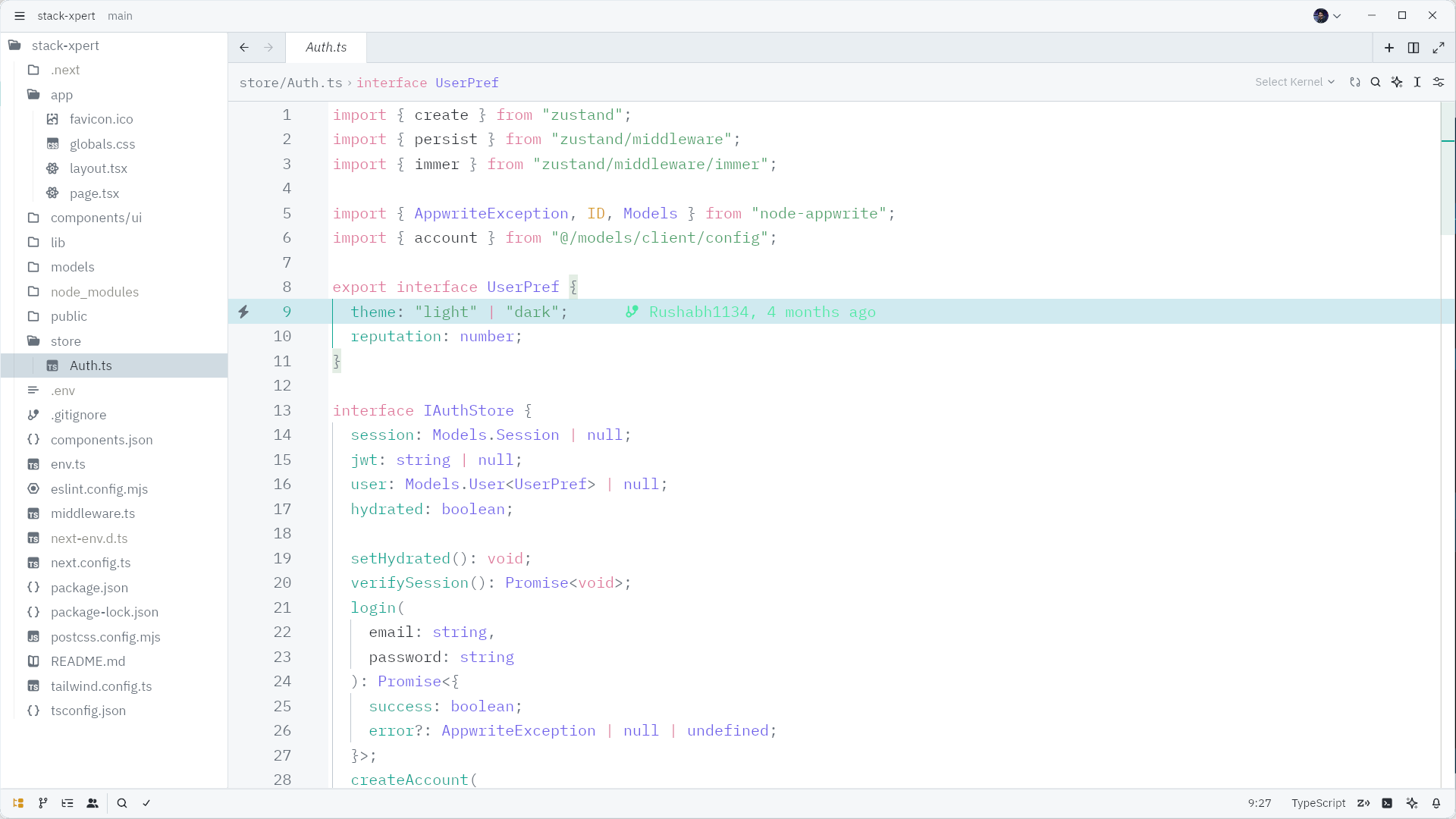
Task: Select Auth.ts in the project tree
Action: [x=114, y=366]
